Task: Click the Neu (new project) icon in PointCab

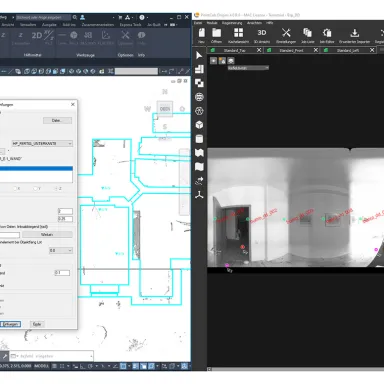Action: tap(202, 33)
